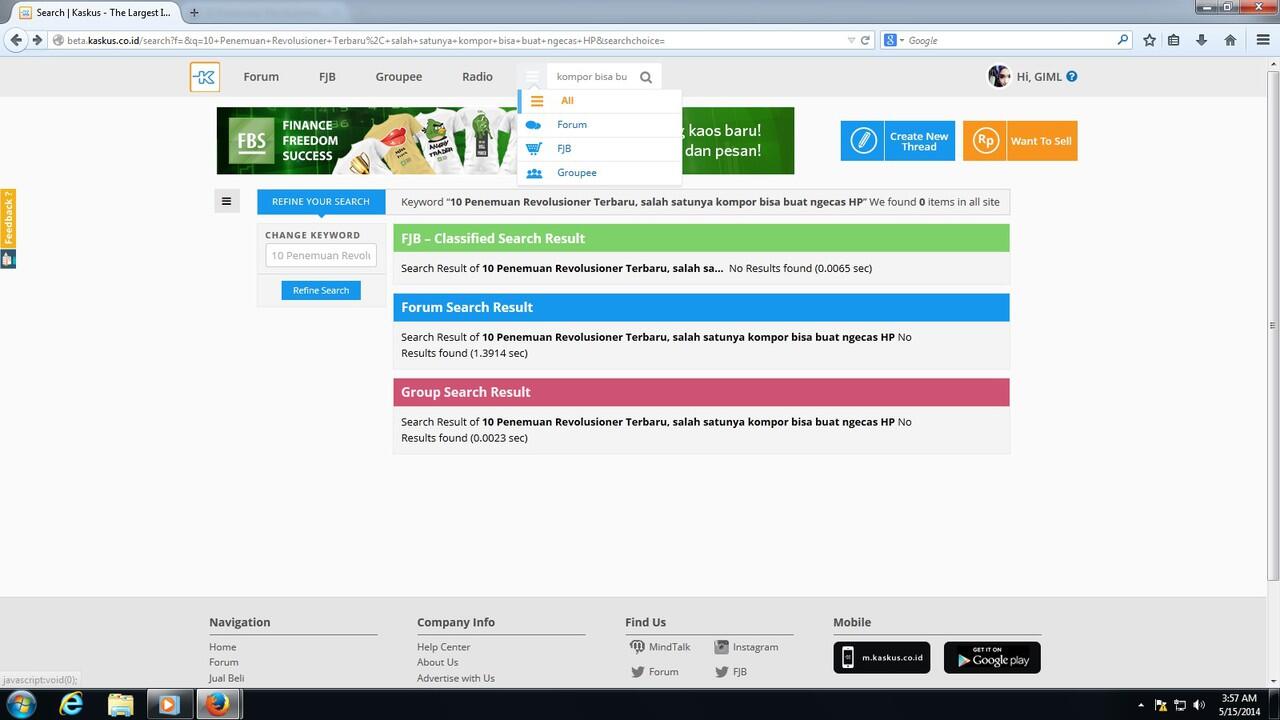Select All in the search category dropdown

(600, 101)
